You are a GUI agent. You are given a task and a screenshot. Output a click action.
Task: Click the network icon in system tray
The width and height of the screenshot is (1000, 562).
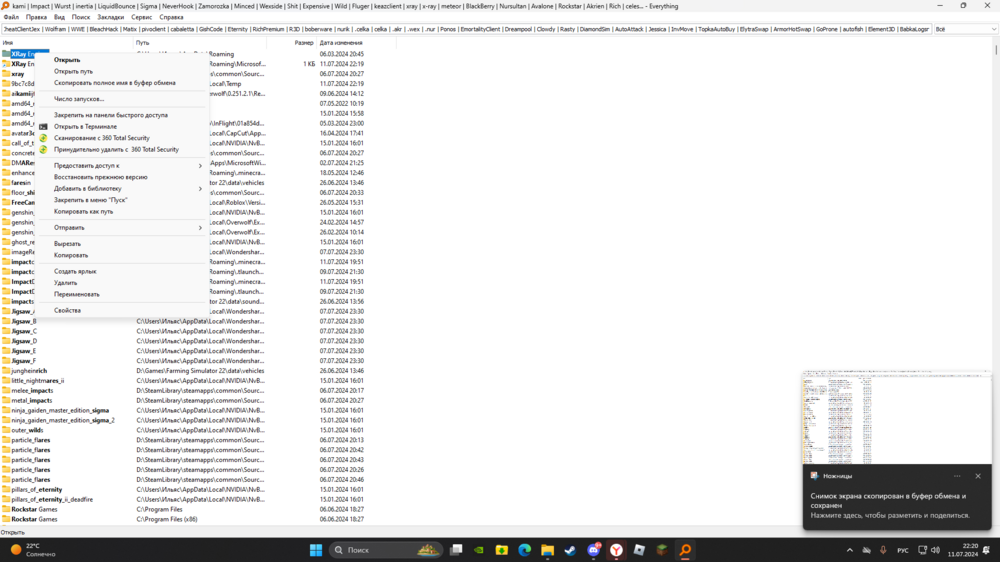(x=922, y=550)
